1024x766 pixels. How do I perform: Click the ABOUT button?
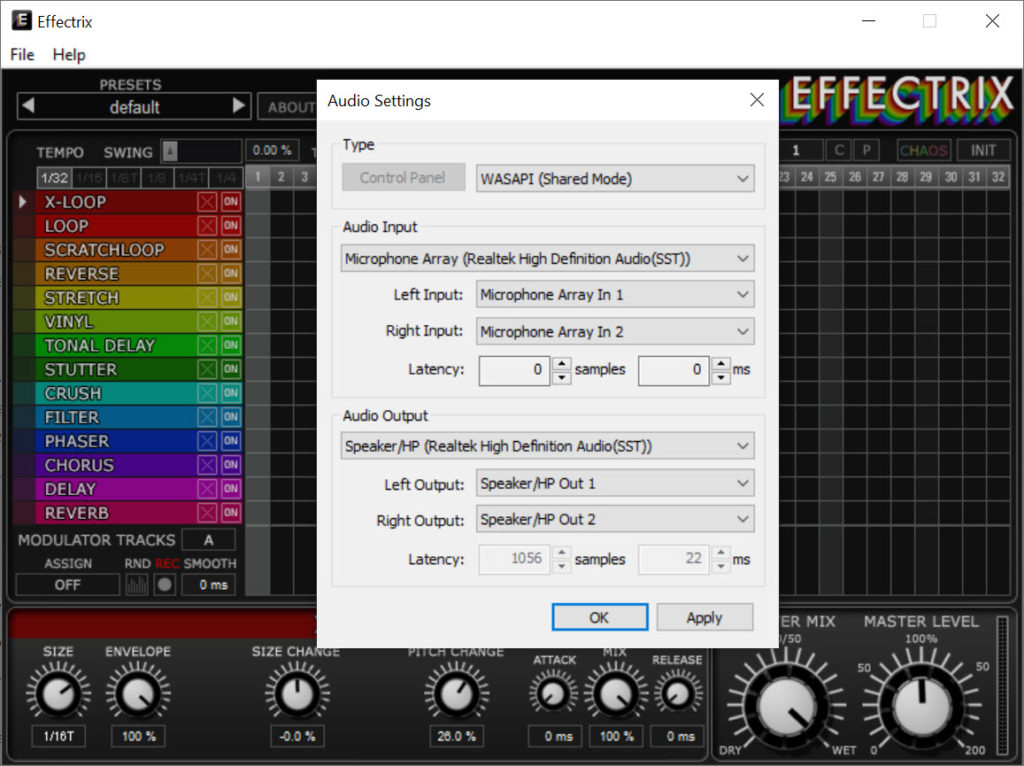click(289, 107)
